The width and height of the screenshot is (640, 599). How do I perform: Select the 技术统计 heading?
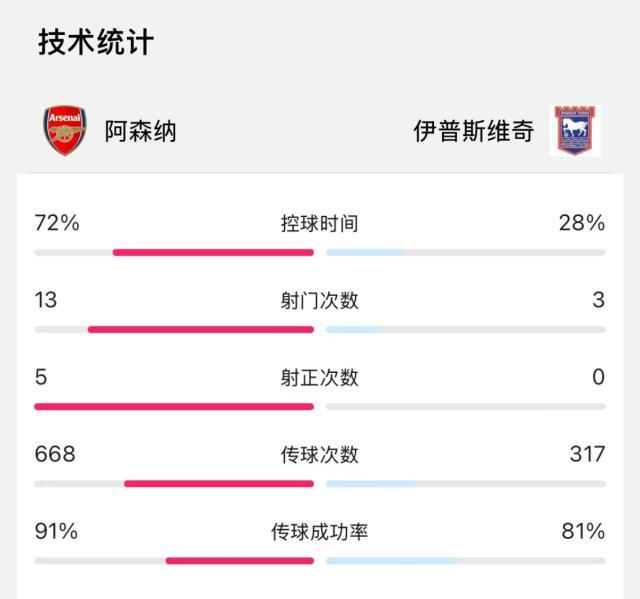[x=95, y=42]
